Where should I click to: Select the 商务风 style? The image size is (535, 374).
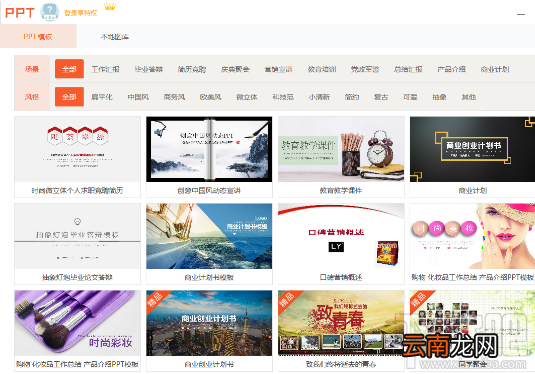coord(174,97)
